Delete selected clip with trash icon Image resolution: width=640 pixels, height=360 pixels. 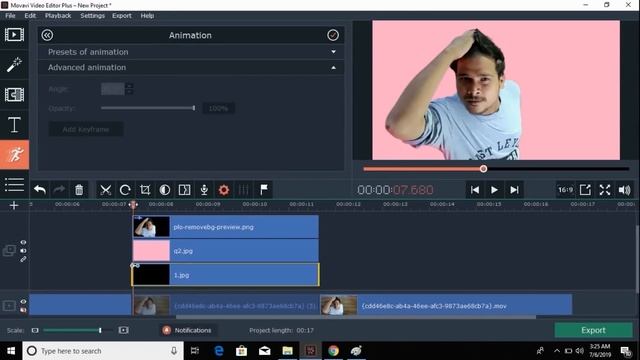pyautogui.click(x=79, y=190)
